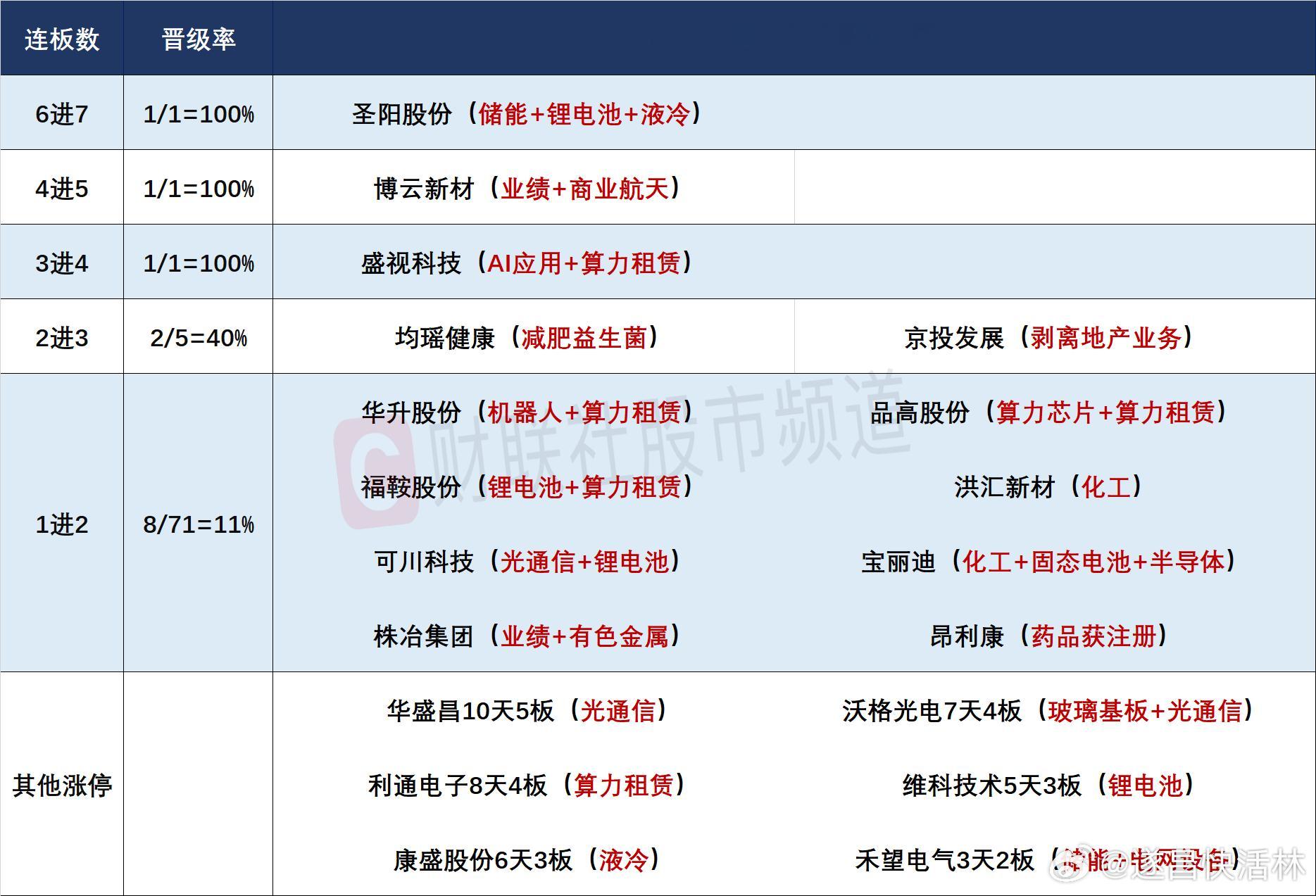1316x896 pixels.
Task: Select the 品高股份 stock entry
Action: [1048, 412]
